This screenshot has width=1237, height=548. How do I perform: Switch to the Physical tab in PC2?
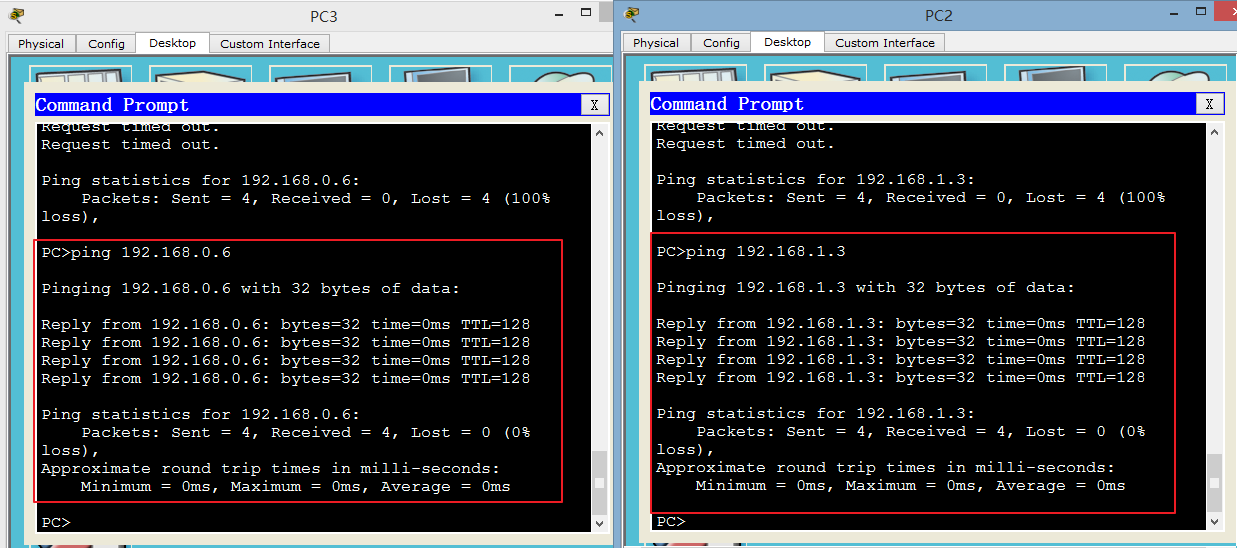click(656, 43)
